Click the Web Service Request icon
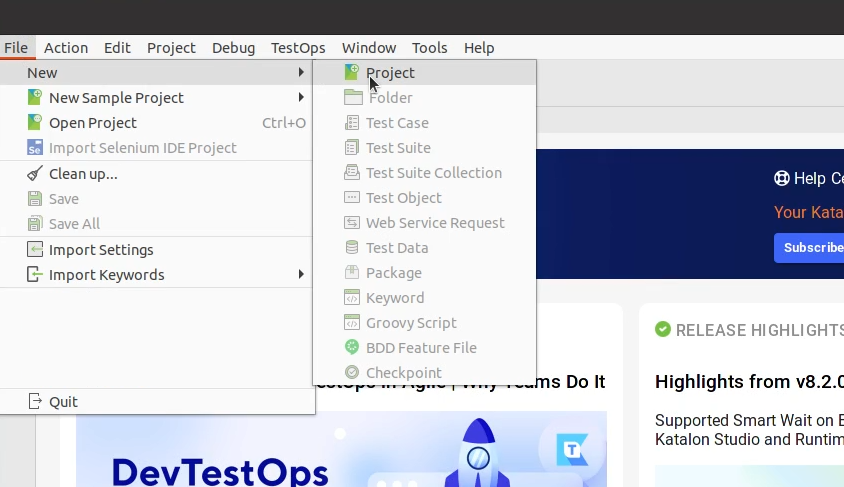Viewport: 844px width, 487px height. click(352, 222)
